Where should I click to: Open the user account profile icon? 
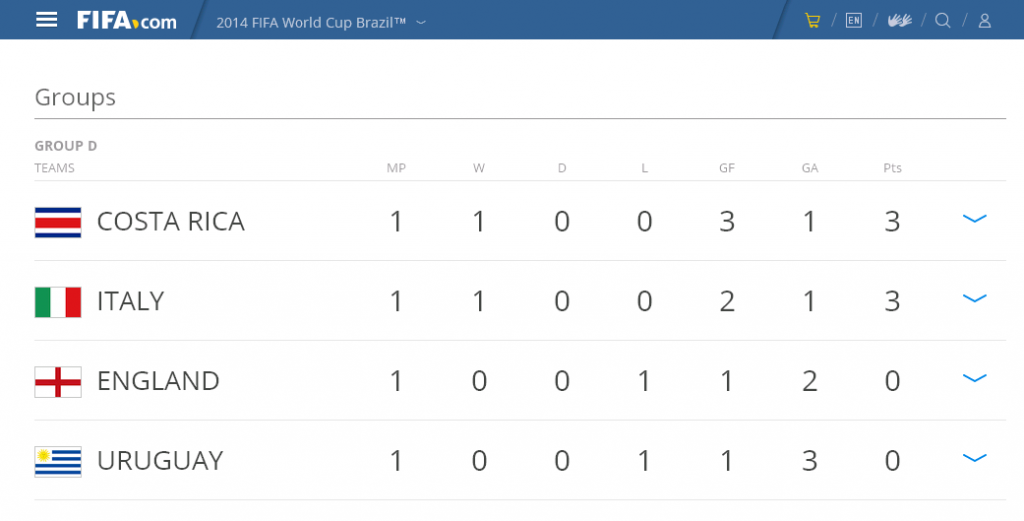[985, 21]
